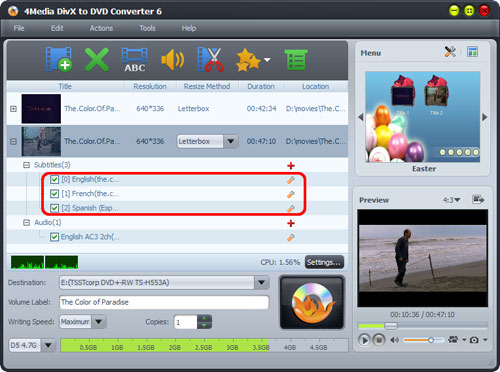Screen dimensions: 500x372
Task: Edit the French subtitle with the pencil icon
Action: tap(291, 194)
